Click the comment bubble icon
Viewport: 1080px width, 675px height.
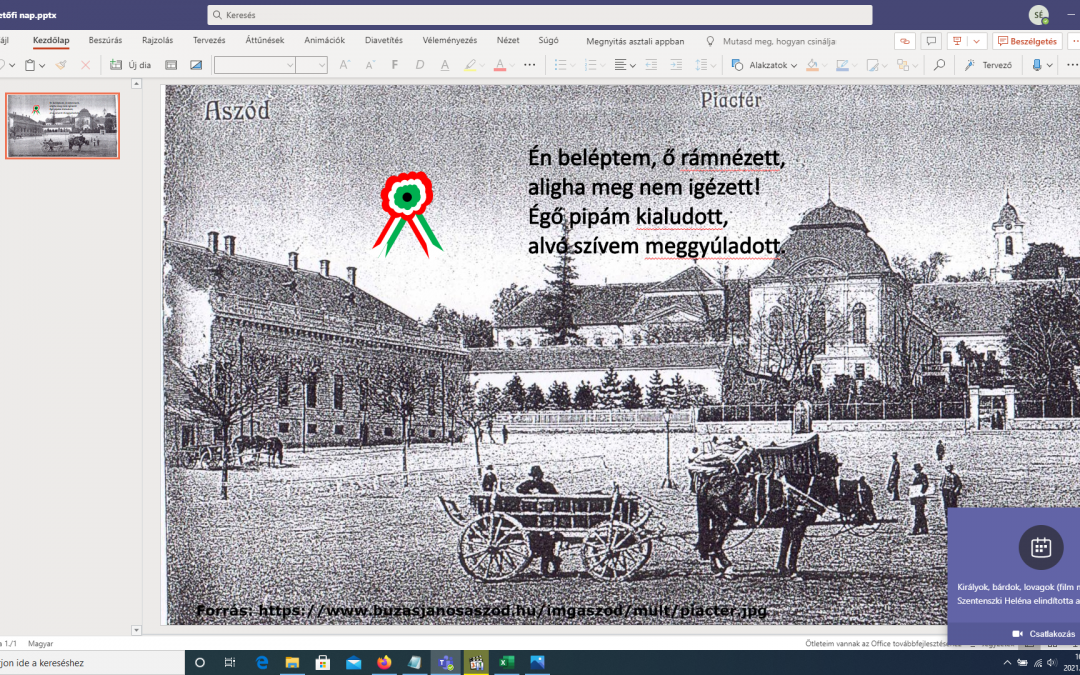tap(931, 41)
